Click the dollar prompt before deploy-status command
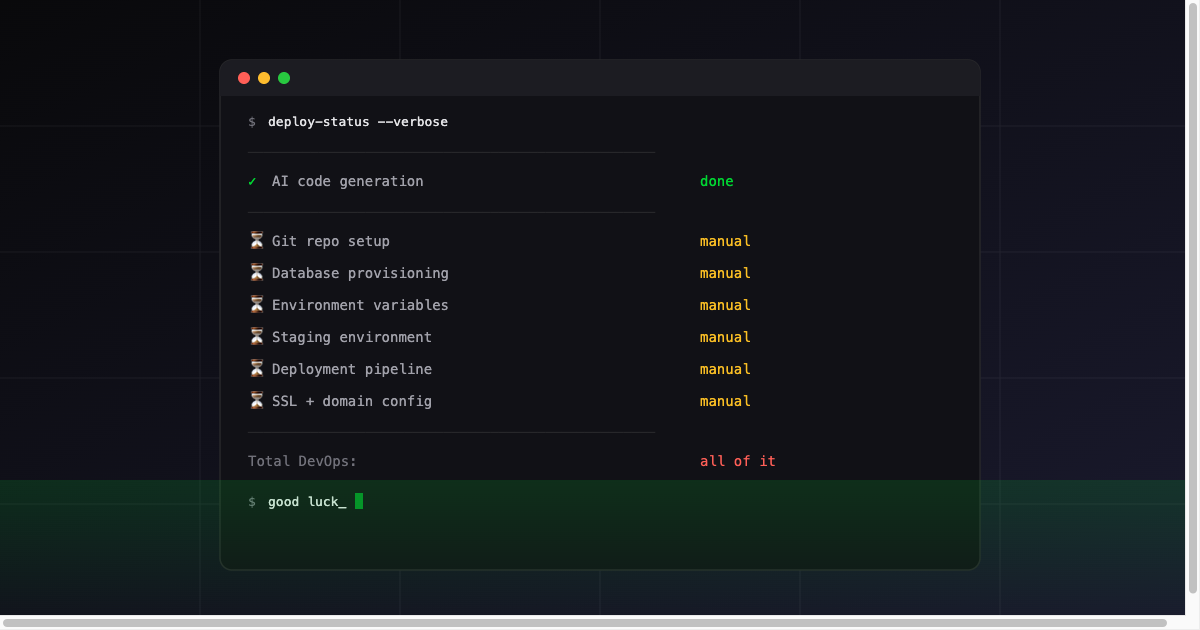This screenshot has width=1200, height=630. coord(251,121)
